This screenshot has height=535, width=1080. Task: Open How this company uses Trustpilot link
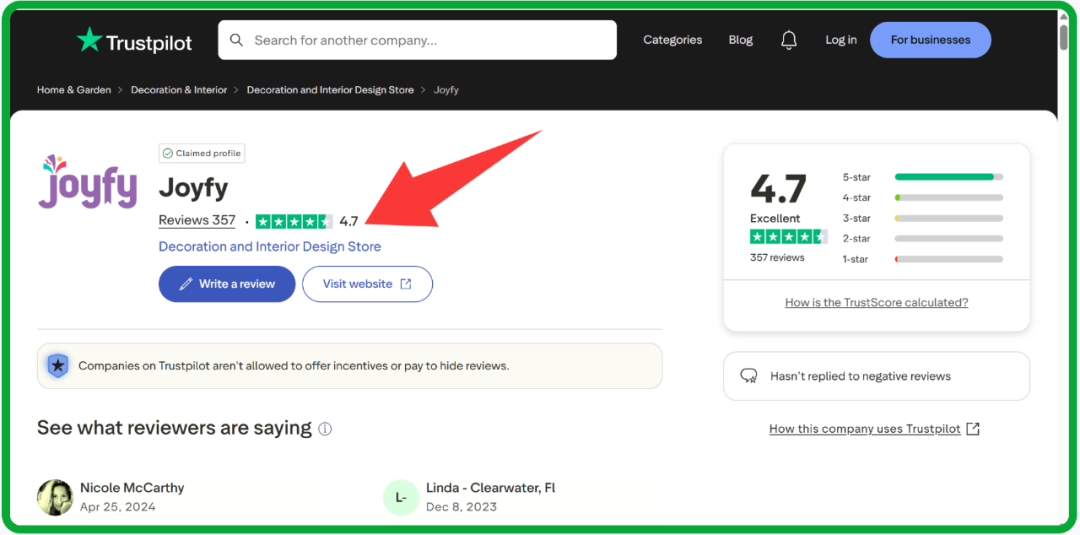(864, 429)
